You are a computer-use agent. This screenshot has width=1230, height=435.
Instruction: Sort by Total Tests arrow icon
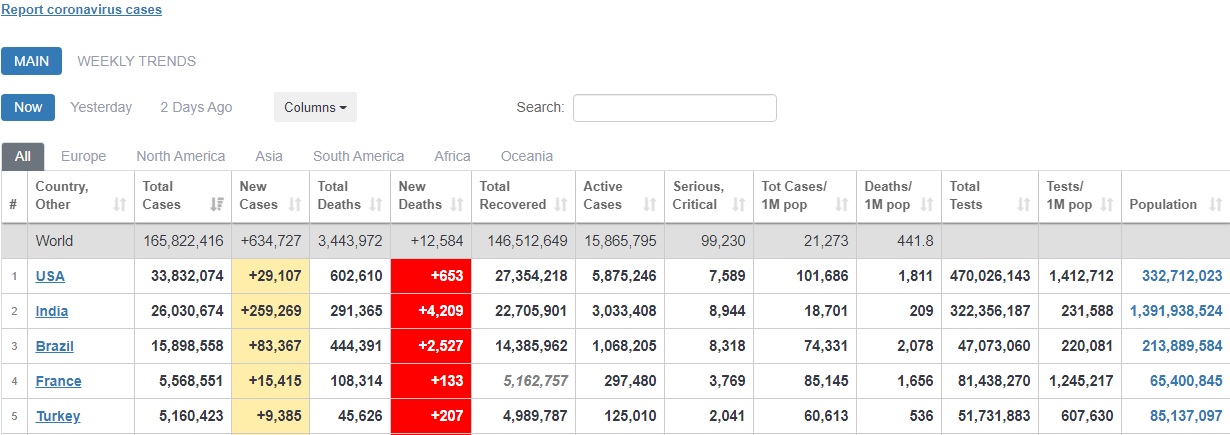(x=1024, y=205)
